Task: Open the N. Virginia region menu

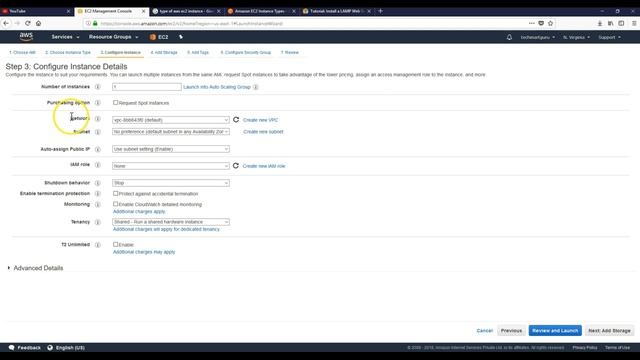Action: click(576, 37)
